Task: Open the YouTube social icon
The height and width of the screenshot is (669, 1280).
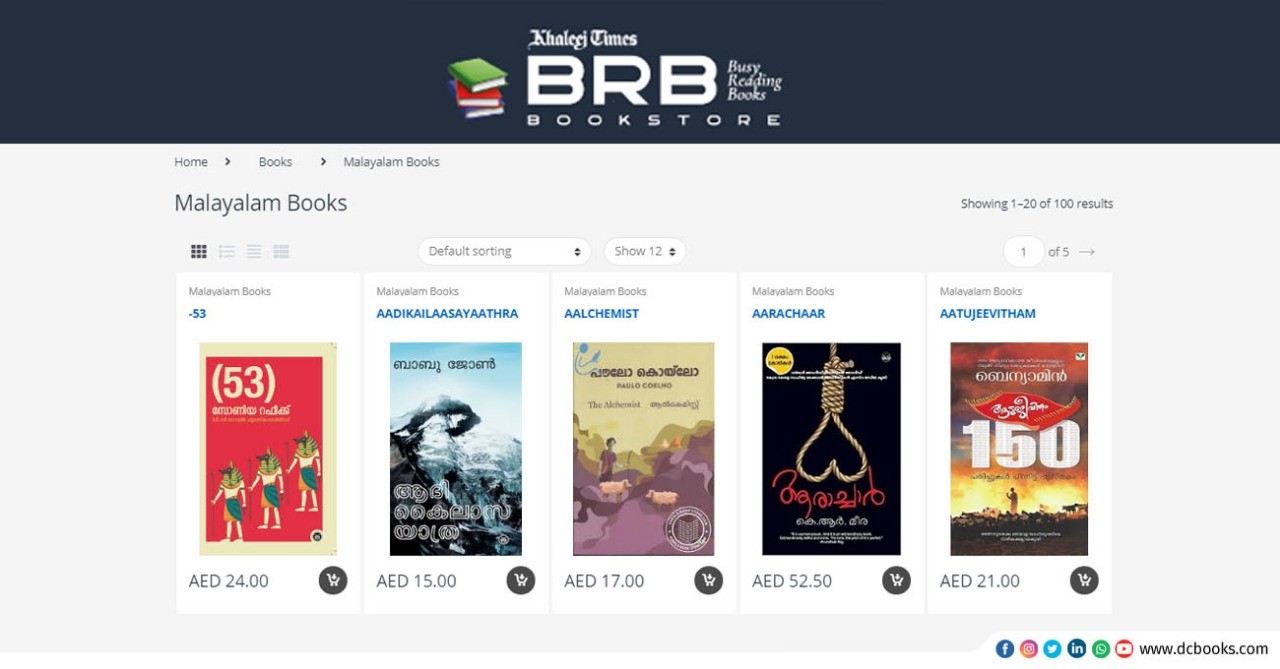Action: click(x=1124, y=649)
